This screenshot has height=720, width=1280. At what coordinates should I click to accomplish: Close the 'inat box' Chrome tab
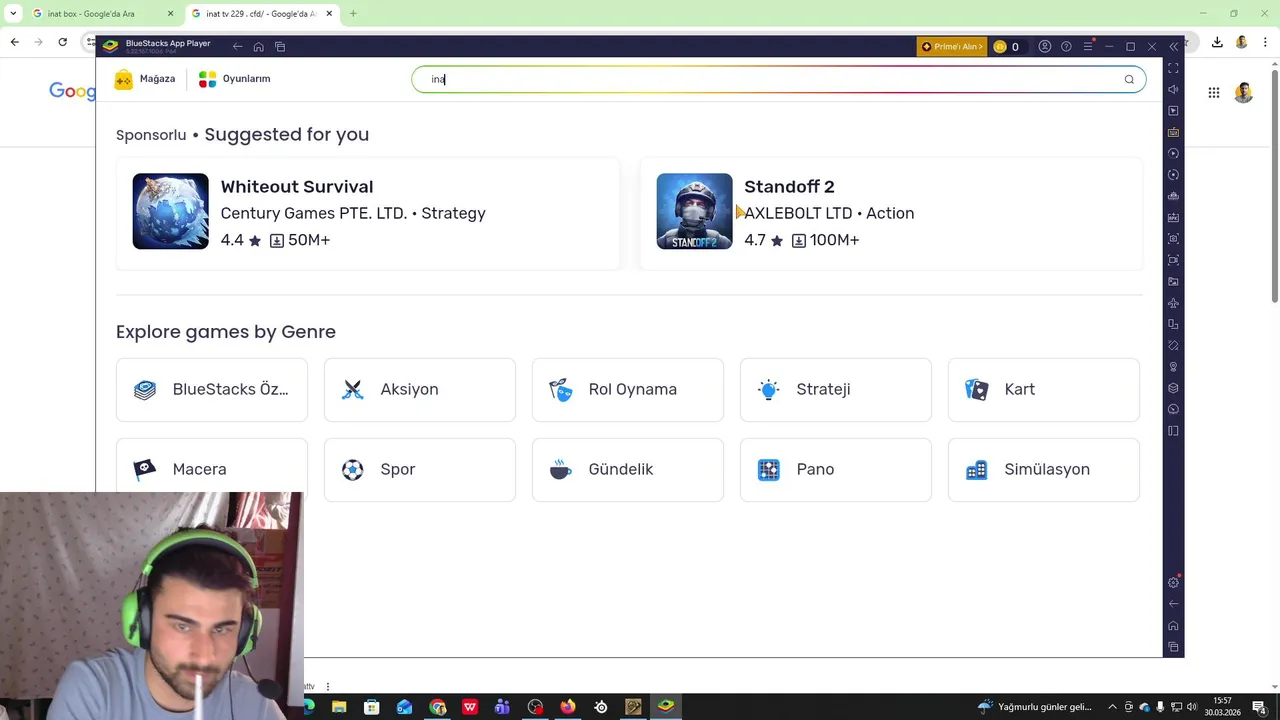pos(170,14)
